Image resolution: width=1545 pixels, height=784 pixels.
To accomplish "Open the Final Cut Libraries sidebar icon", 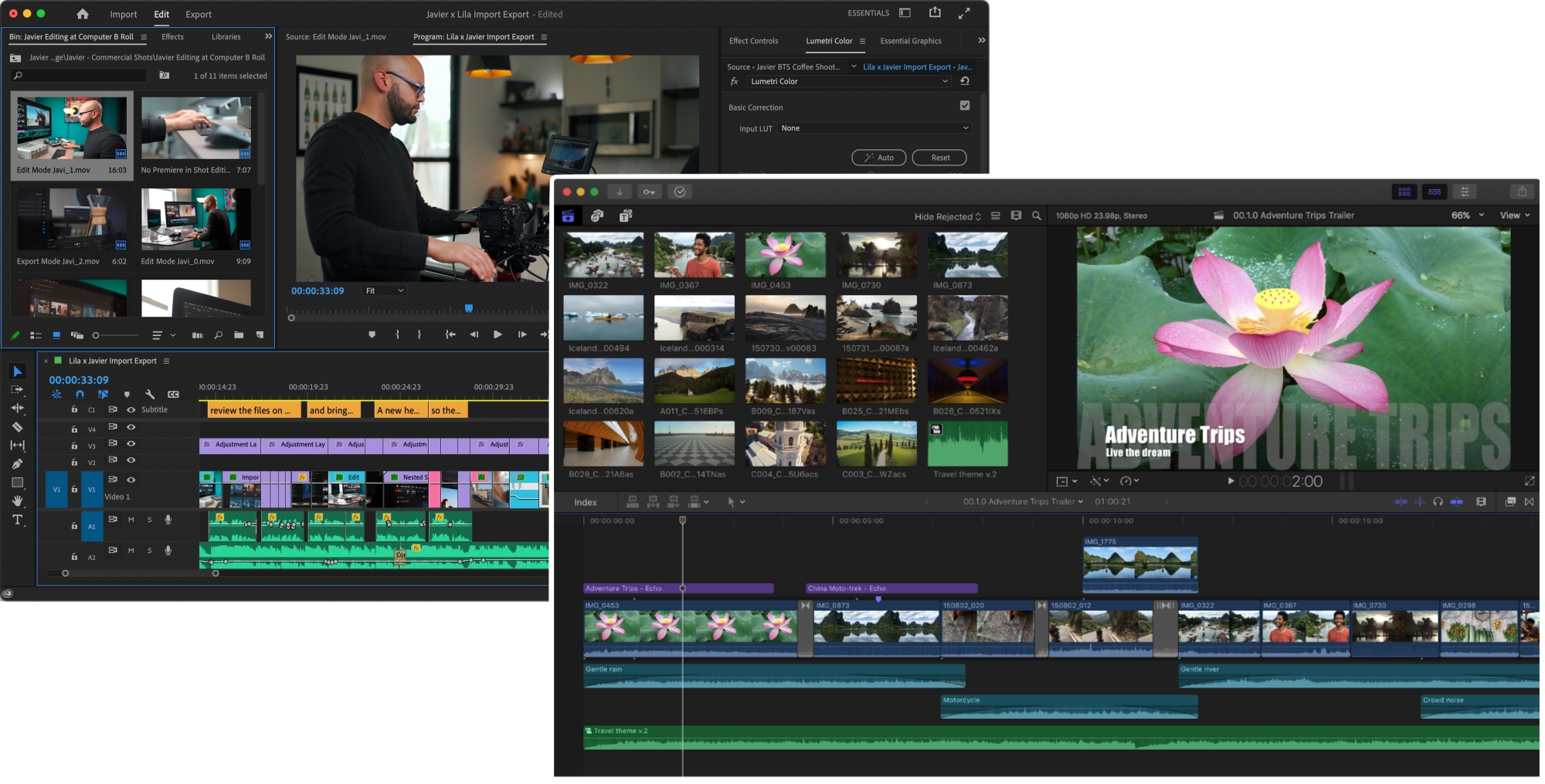I will [569, 216].
